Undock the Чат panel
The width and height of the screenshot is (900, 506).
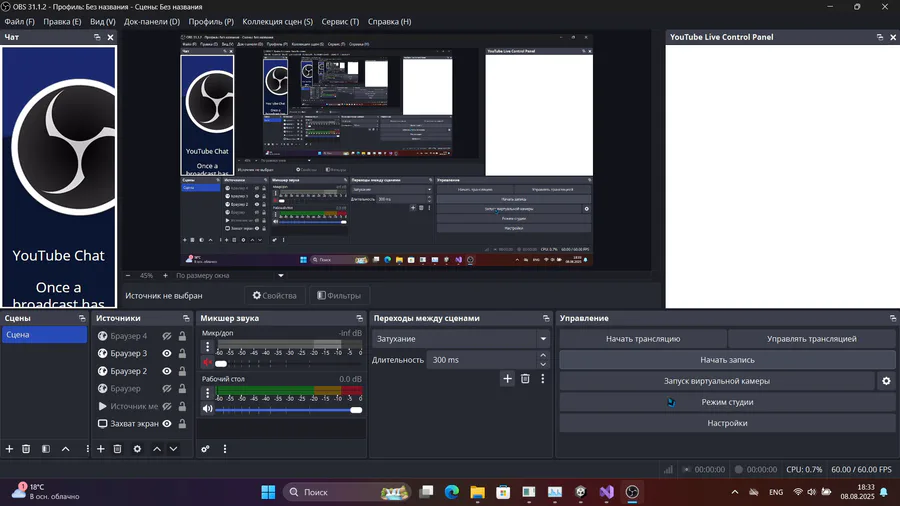click(97, 37)
